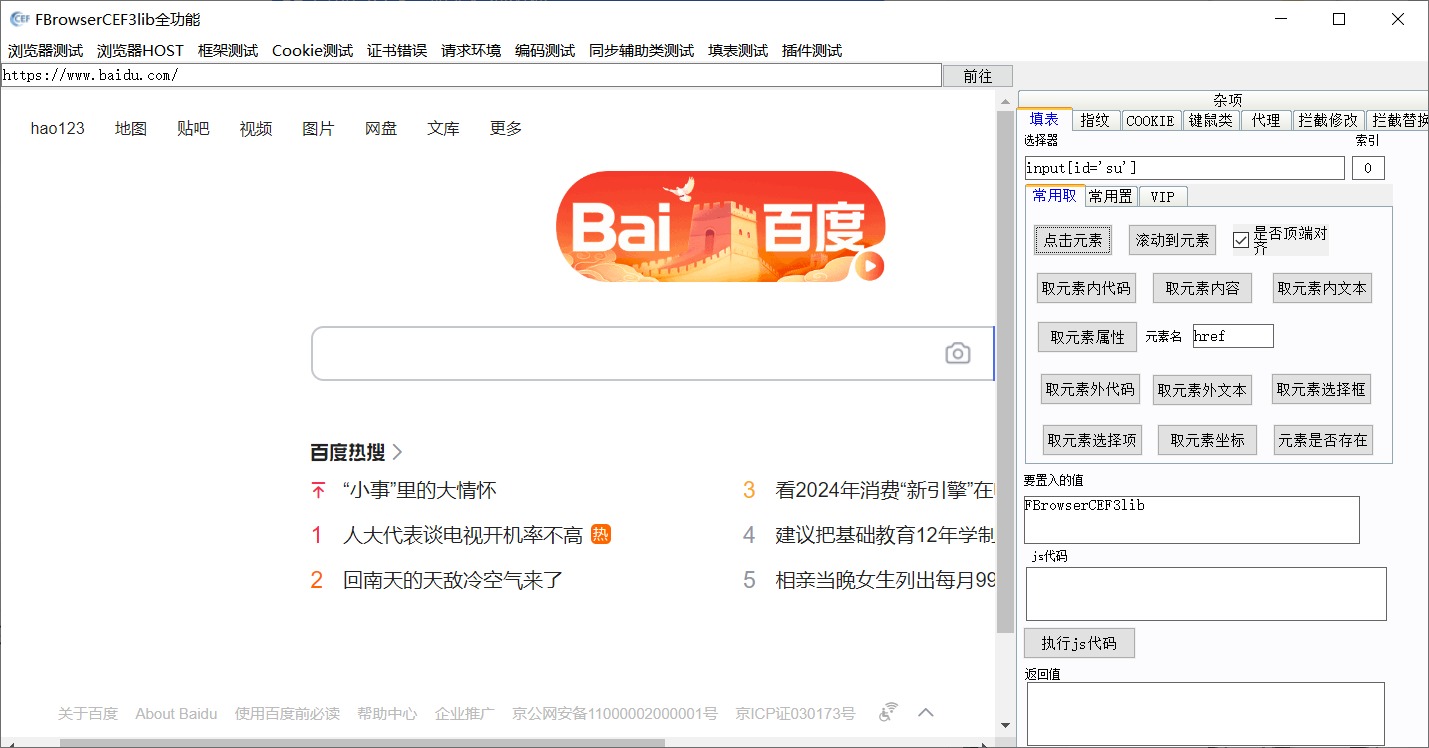This screenshot has height=748, width=1429.
Task: Open the 帮助中心 footer link
Action: click(x=387, y=713)
